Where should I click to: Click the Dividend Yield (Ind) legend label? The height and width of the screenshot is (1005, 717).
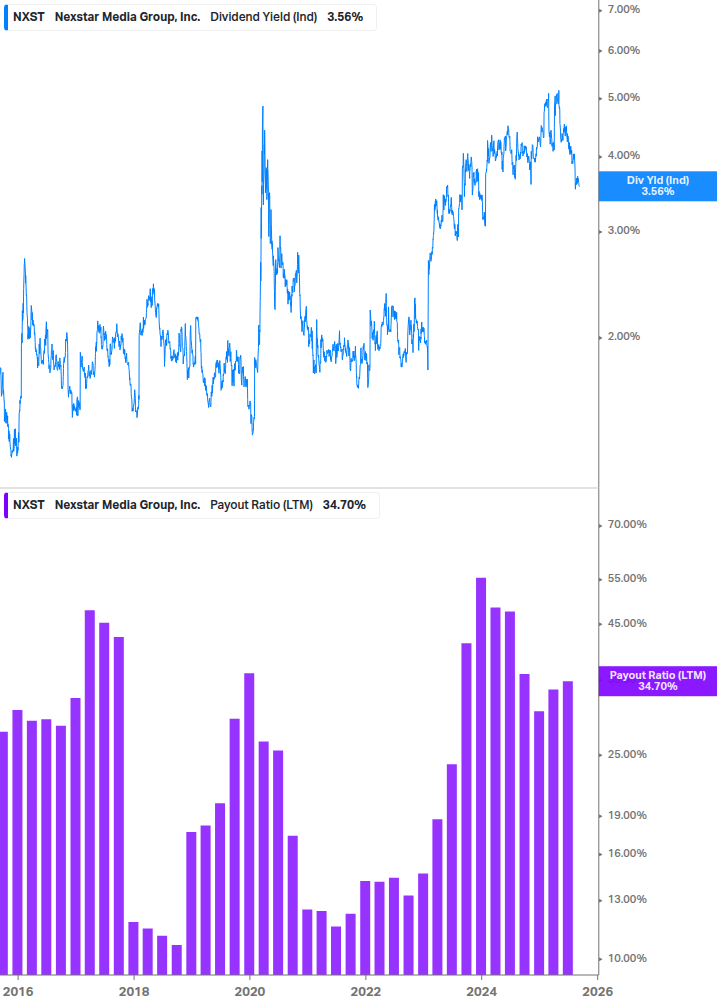(x=263, y=17)
